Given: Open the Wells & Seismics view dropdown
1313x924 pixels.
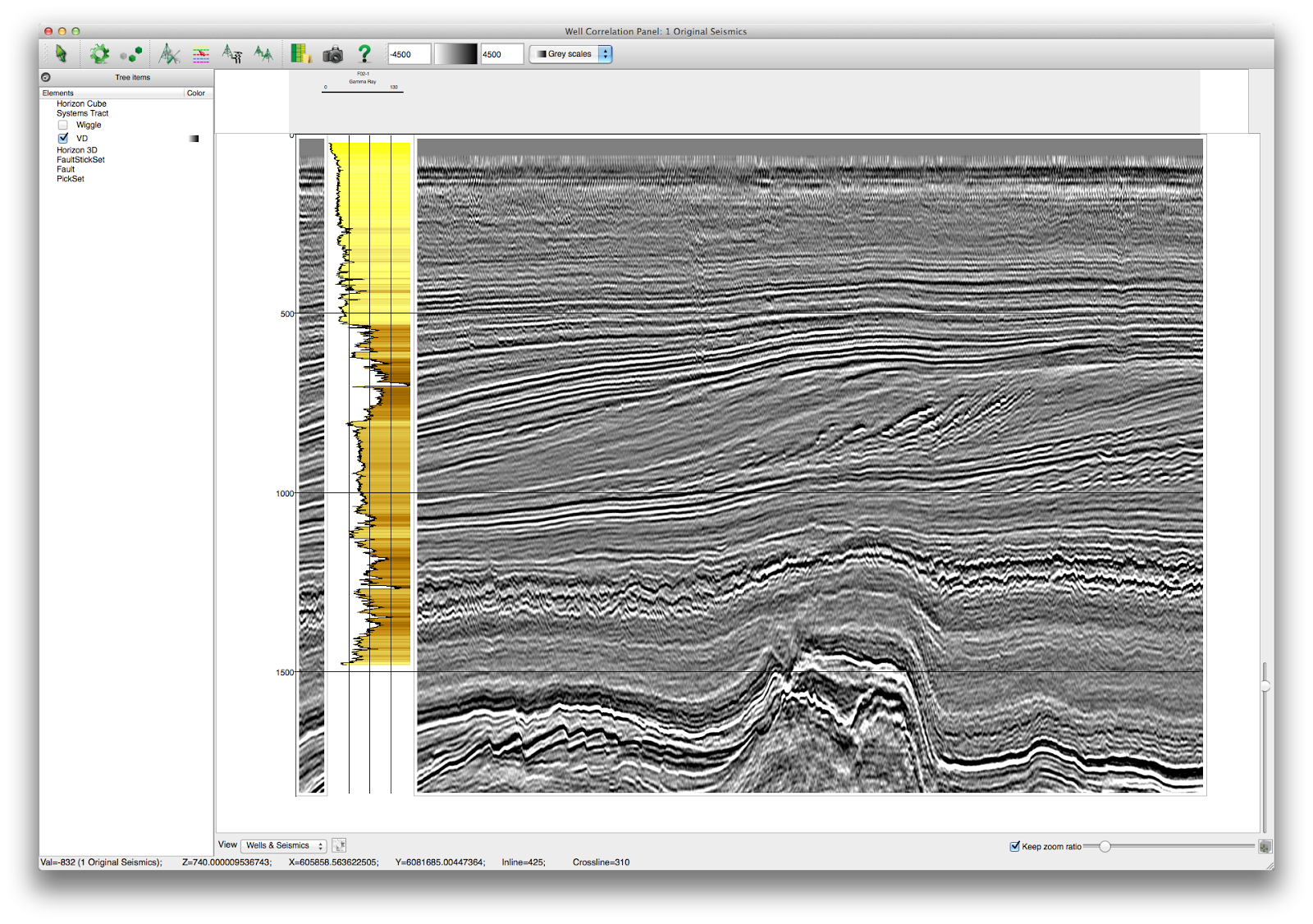Looking at the screenshot, I should tap(282, 844).
